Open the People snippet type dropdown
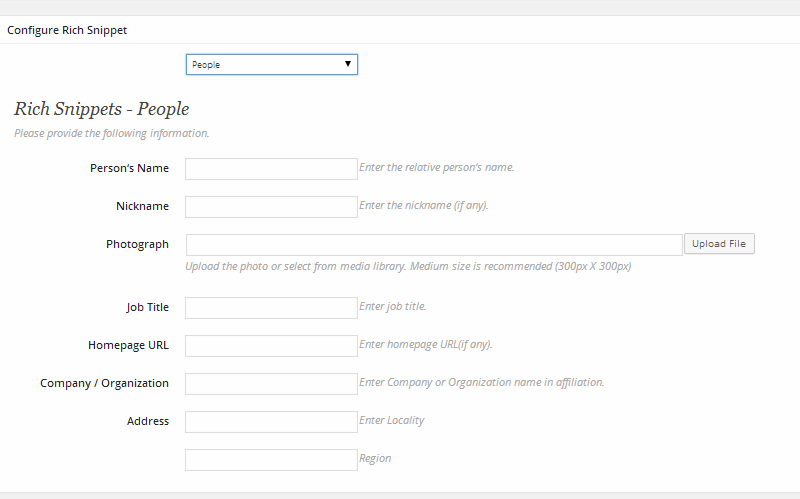The width and height of the screenshot is (800, 499). point(271,64)
